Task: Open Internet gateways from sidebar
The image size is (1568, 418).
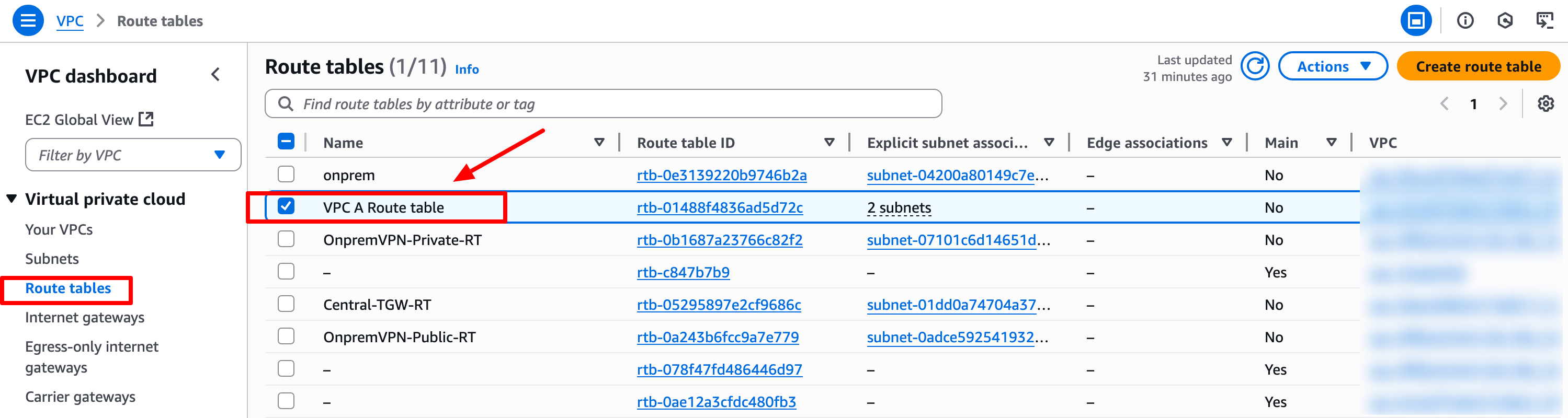Action: (x=85, y=317)
